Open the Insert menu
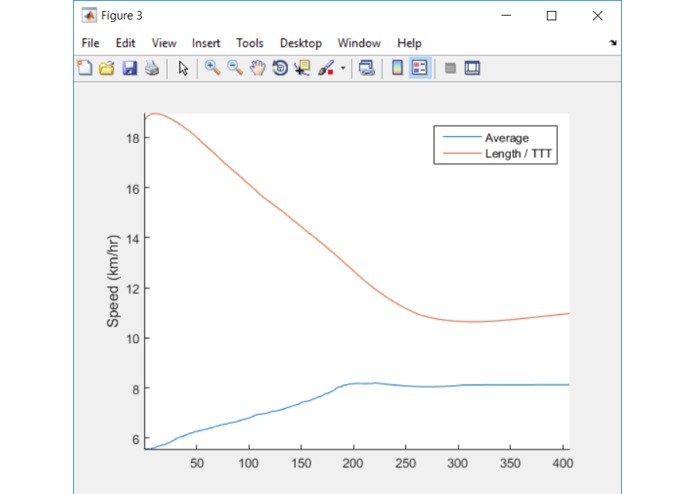This screenshot has width=695, height=494. (206, 43)
